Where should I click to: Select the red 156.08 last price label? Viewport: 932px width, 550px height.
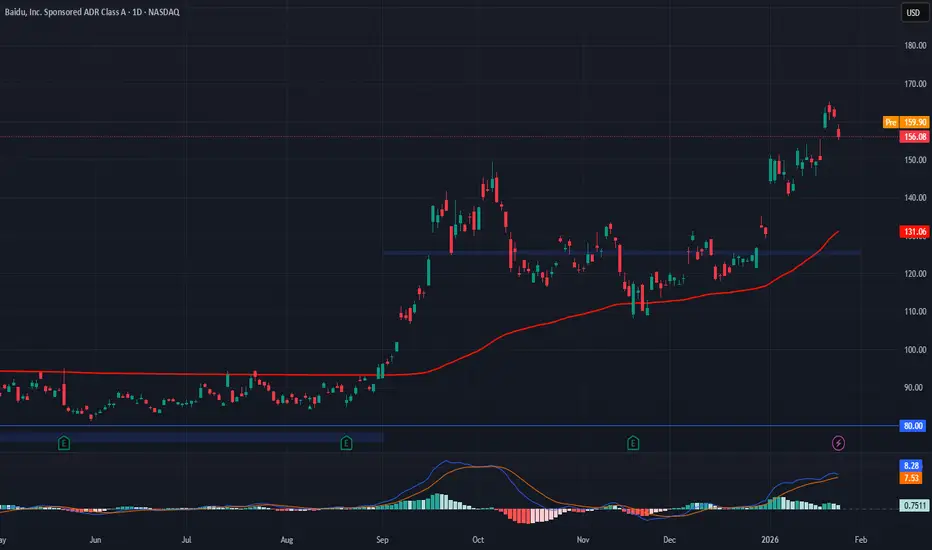914,137
